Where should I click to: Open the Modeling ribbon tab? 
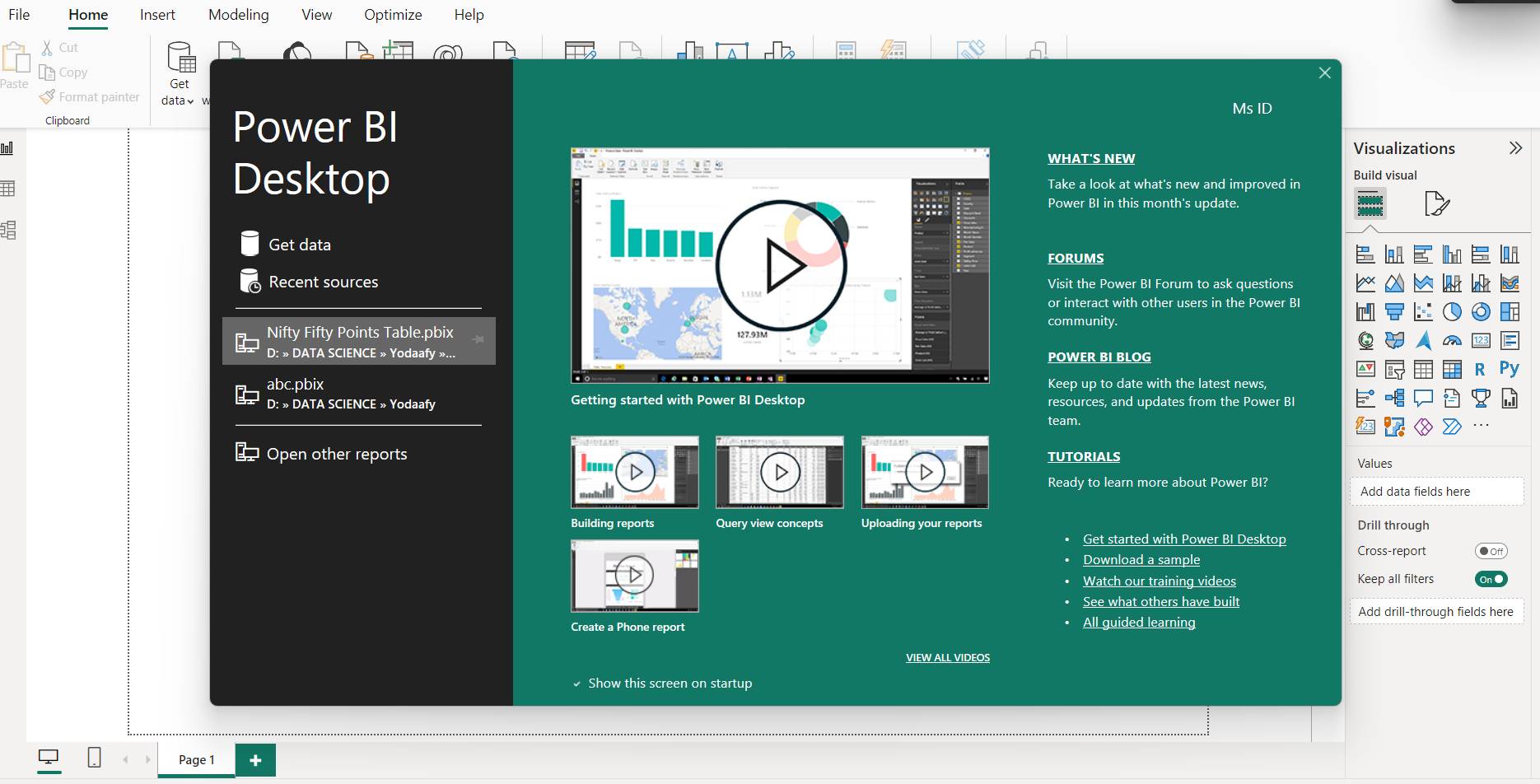[239, 15]
